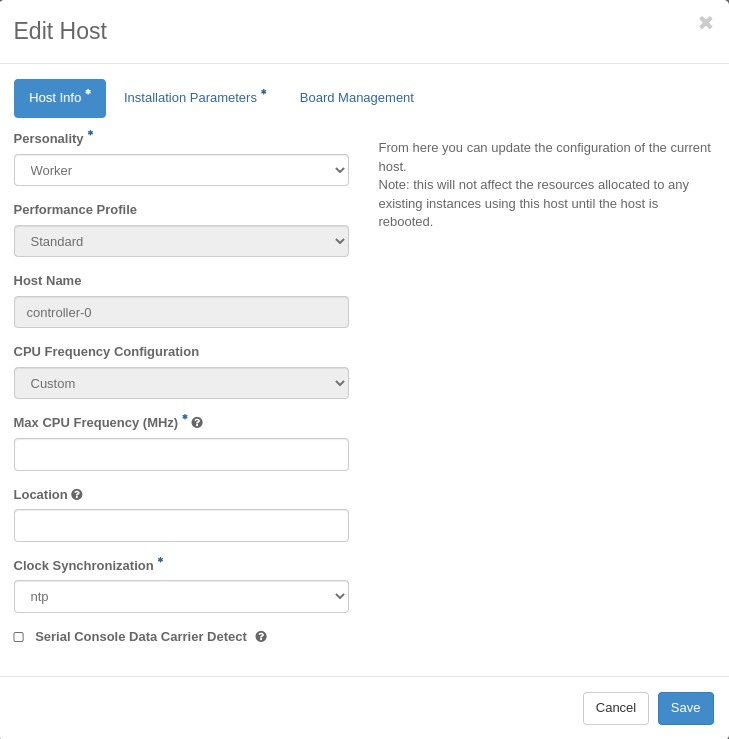Focus the Max CPU Frequency input field
The image size is (729, 739).
(x=181, y=454)
